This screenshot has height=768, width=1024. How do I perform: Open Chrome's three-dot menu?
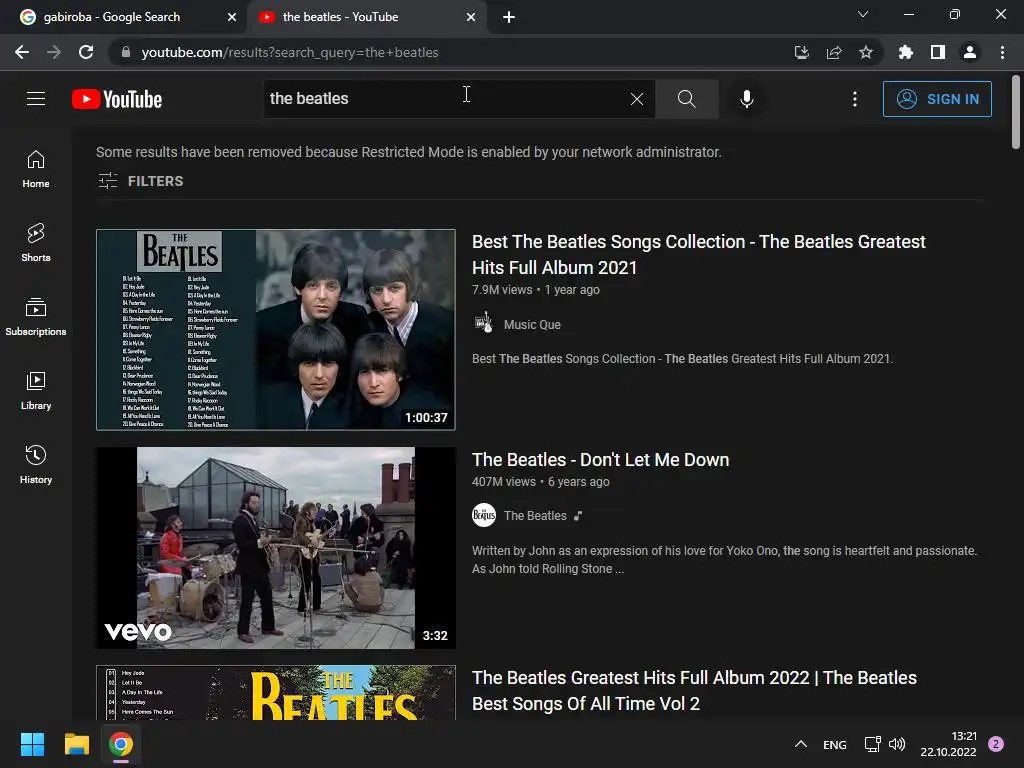pos(1002,52)
